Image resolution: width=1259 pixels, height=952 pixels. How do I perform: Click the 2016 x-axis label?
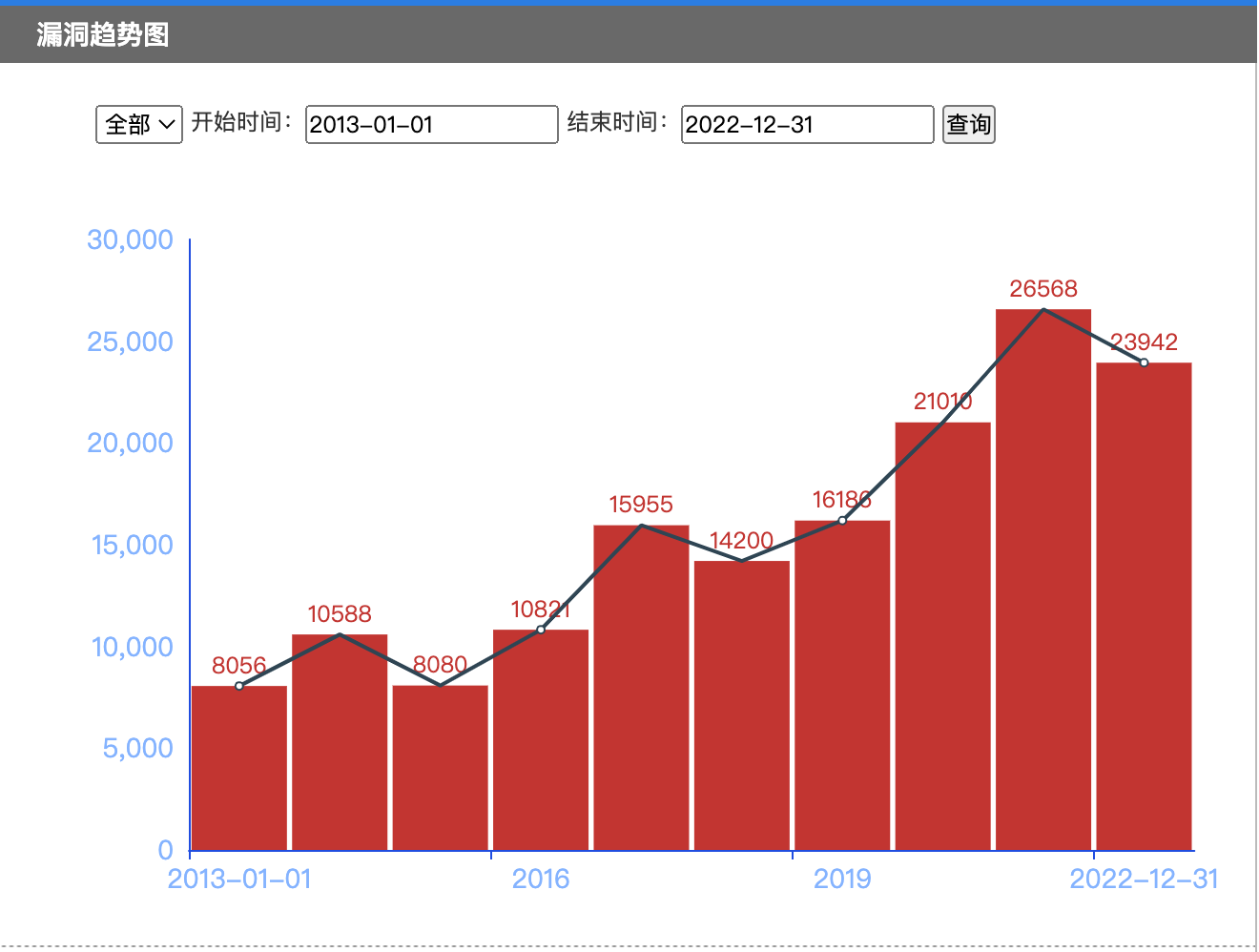(x=541, y=879)
